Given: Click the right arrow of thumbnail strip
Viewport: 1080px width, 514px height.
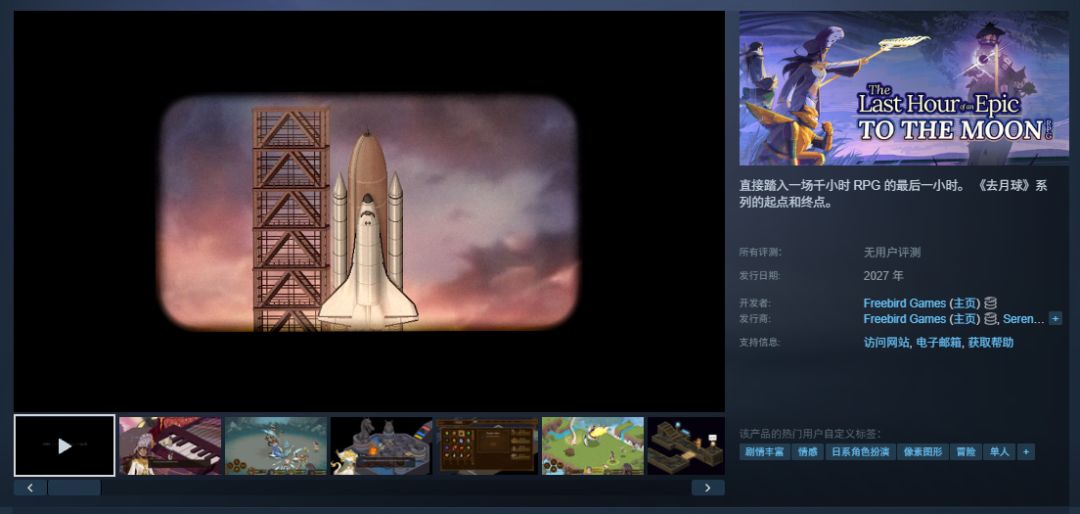Looking at the screenshot, I should pos(708,488).
